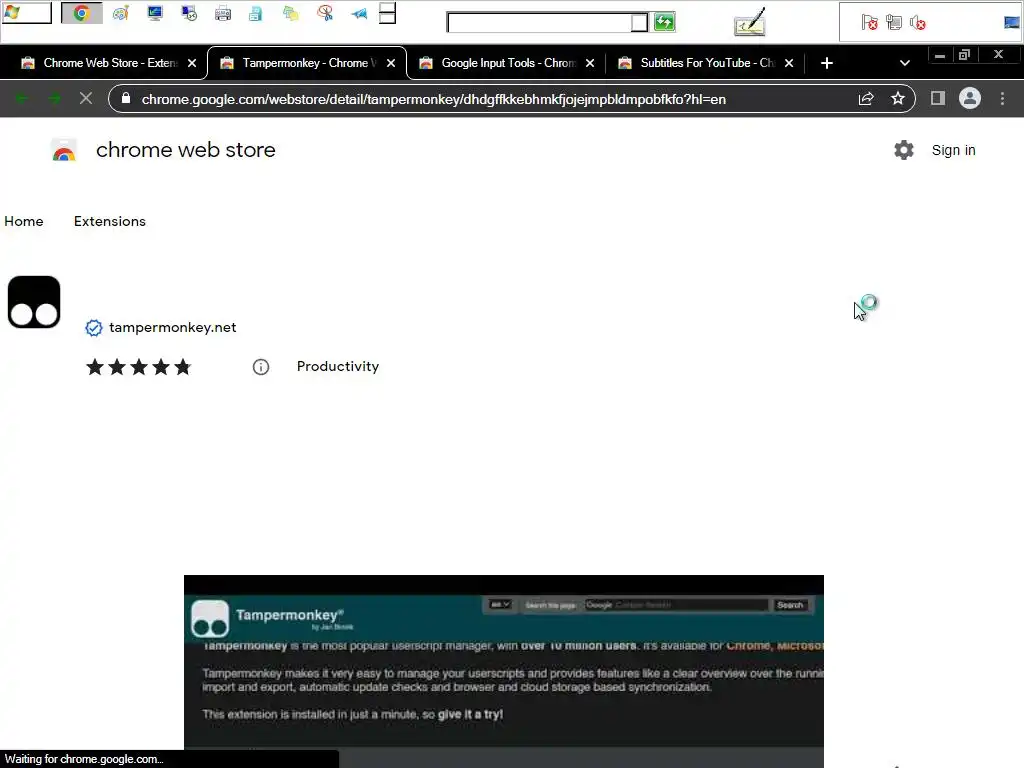The width and height of the screenshot is (1024, 768).
Task: Click the Chrome taskbar icon
Action: [82, 13]
